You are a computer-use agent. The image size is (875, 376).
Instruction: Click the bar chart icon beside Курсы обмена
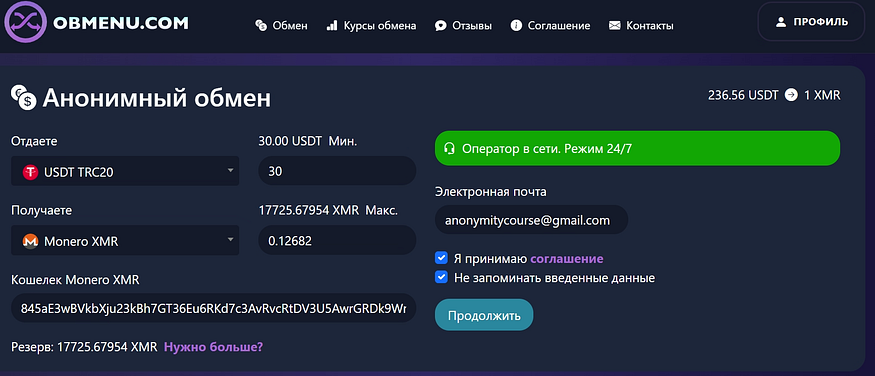(332, 25)
